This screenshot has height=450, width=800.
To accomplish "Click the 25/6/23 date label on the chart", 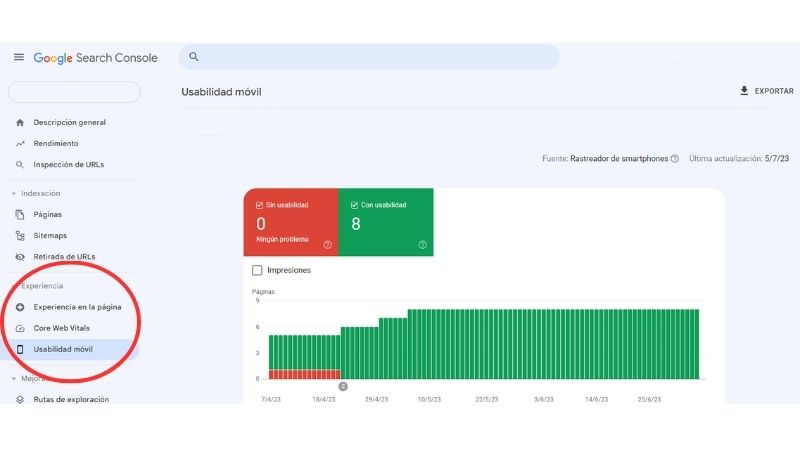I will pyautogui.click(x=649, y=399).
